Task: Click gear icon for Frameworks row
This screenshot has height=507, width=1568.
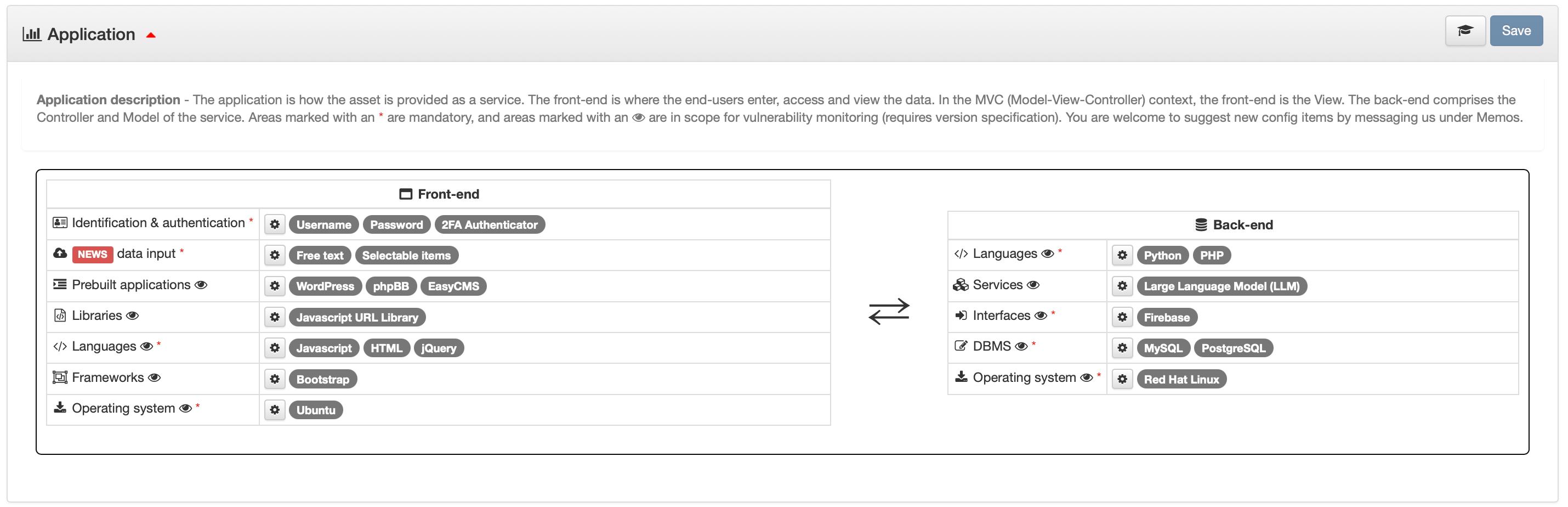Action: click(x=275, y=379)
